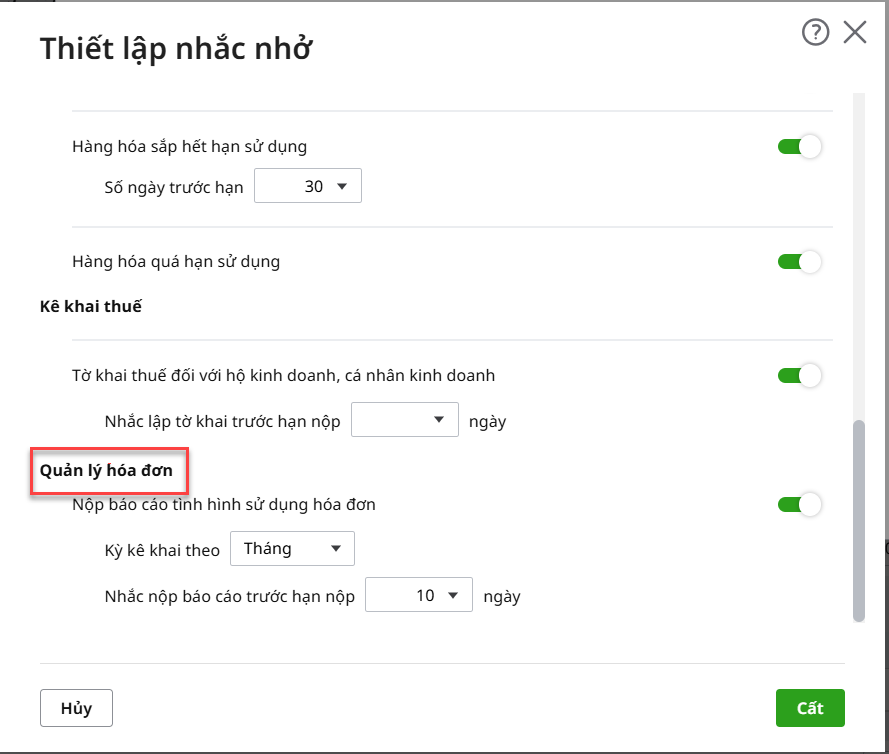The width and height of the screenshot is (889, 754).
Task: Expand Kỳ kê khai theo Tháng dropdown
Action: [292, 549]
